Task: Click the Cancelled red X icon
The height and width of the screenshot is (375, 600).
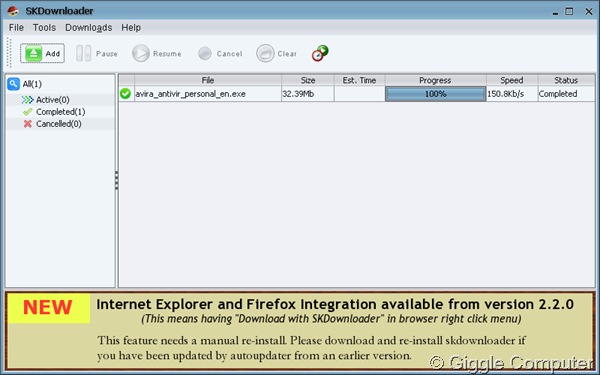Action: 27,124
